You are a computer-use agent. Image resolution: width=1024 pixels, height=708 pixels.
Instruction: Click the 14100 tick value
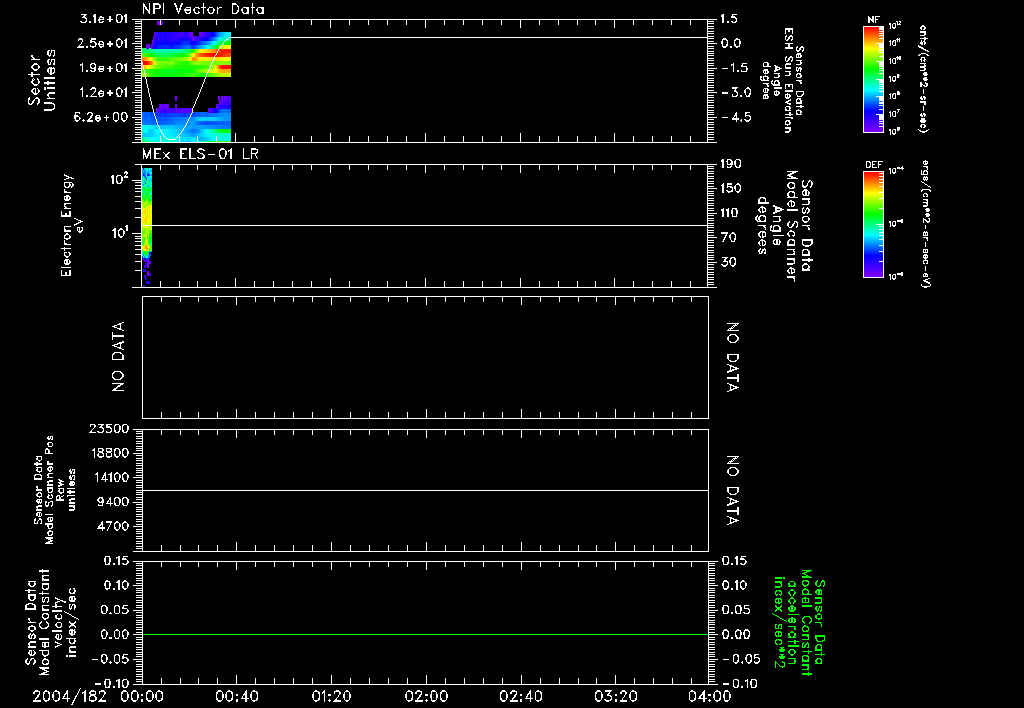(x=110, y=477)
